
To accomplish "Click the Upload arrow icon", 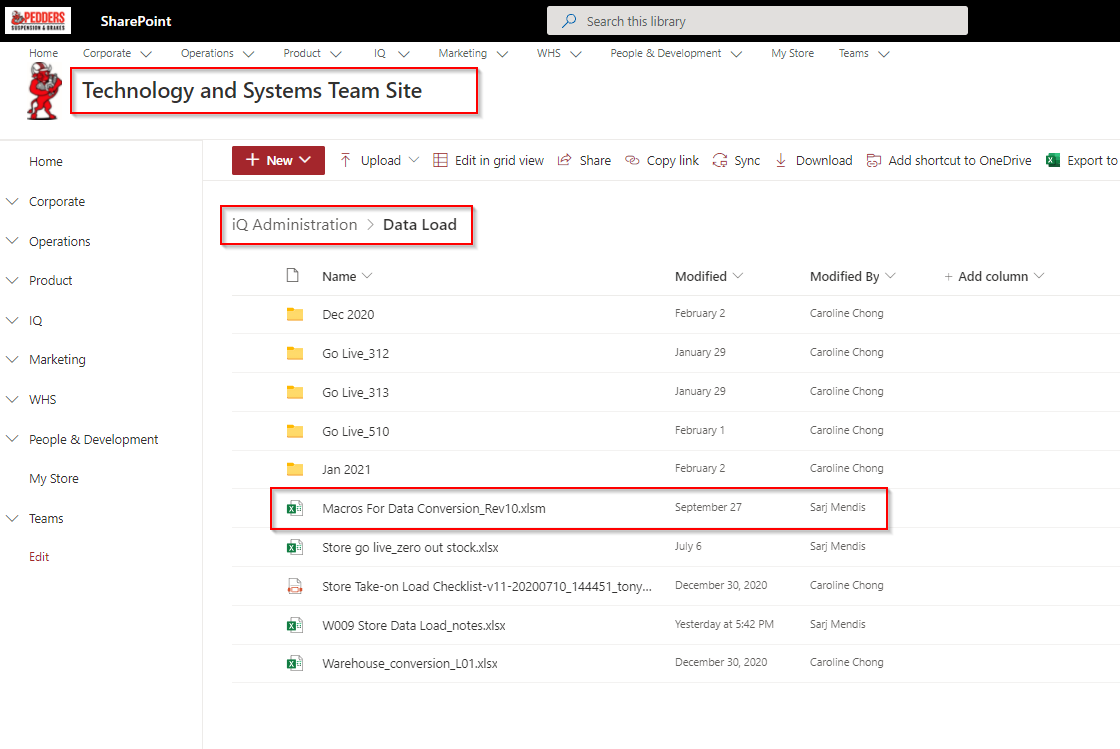I will [346, 160].
